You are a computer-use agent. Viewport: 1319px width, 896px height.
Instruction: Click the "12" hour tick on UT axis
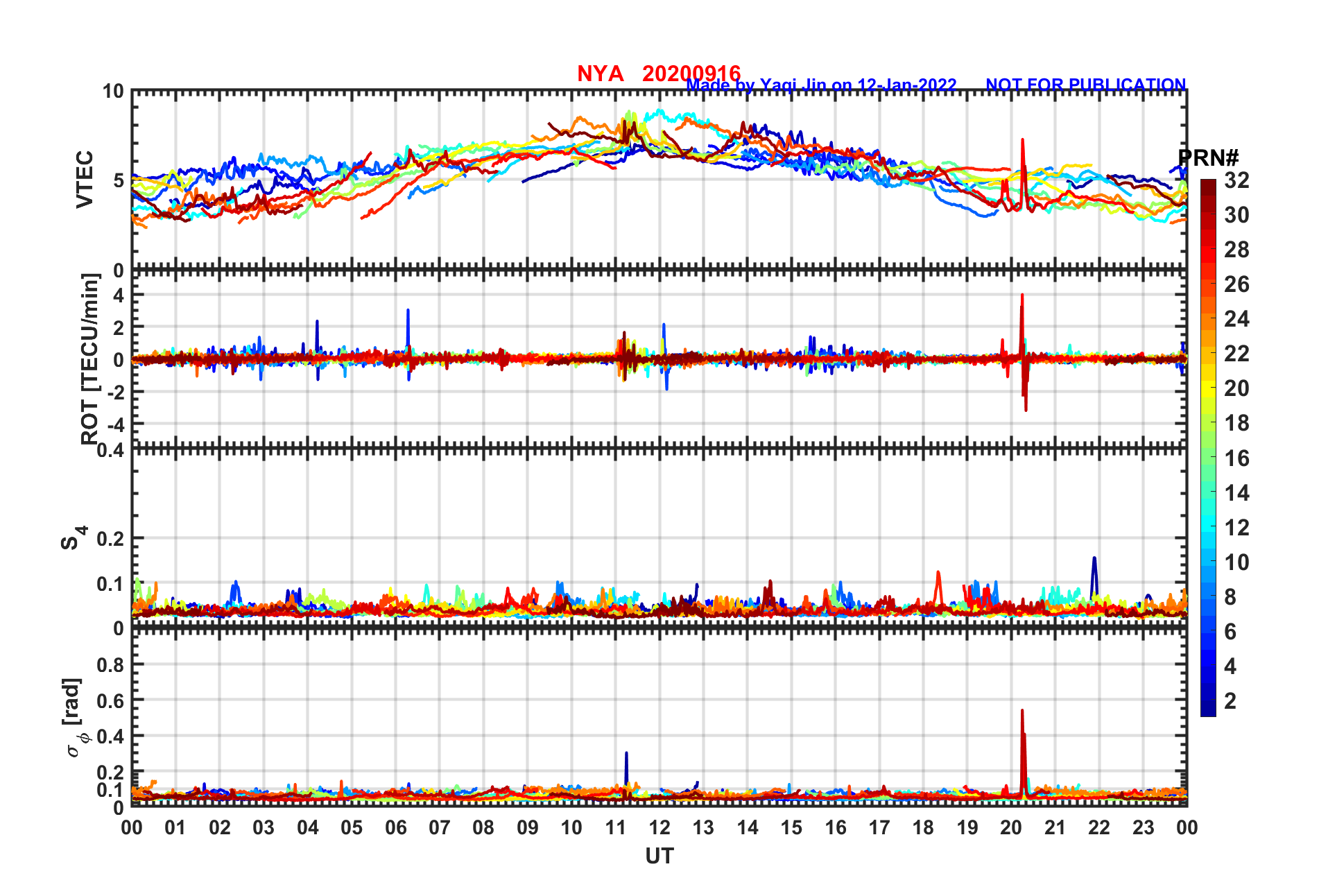point(659,827)
